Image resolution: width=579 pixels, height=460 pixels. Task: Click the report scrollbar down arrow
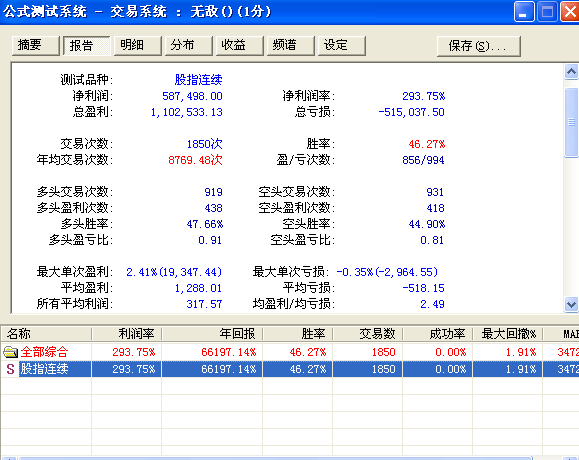[x=571, y=305]
